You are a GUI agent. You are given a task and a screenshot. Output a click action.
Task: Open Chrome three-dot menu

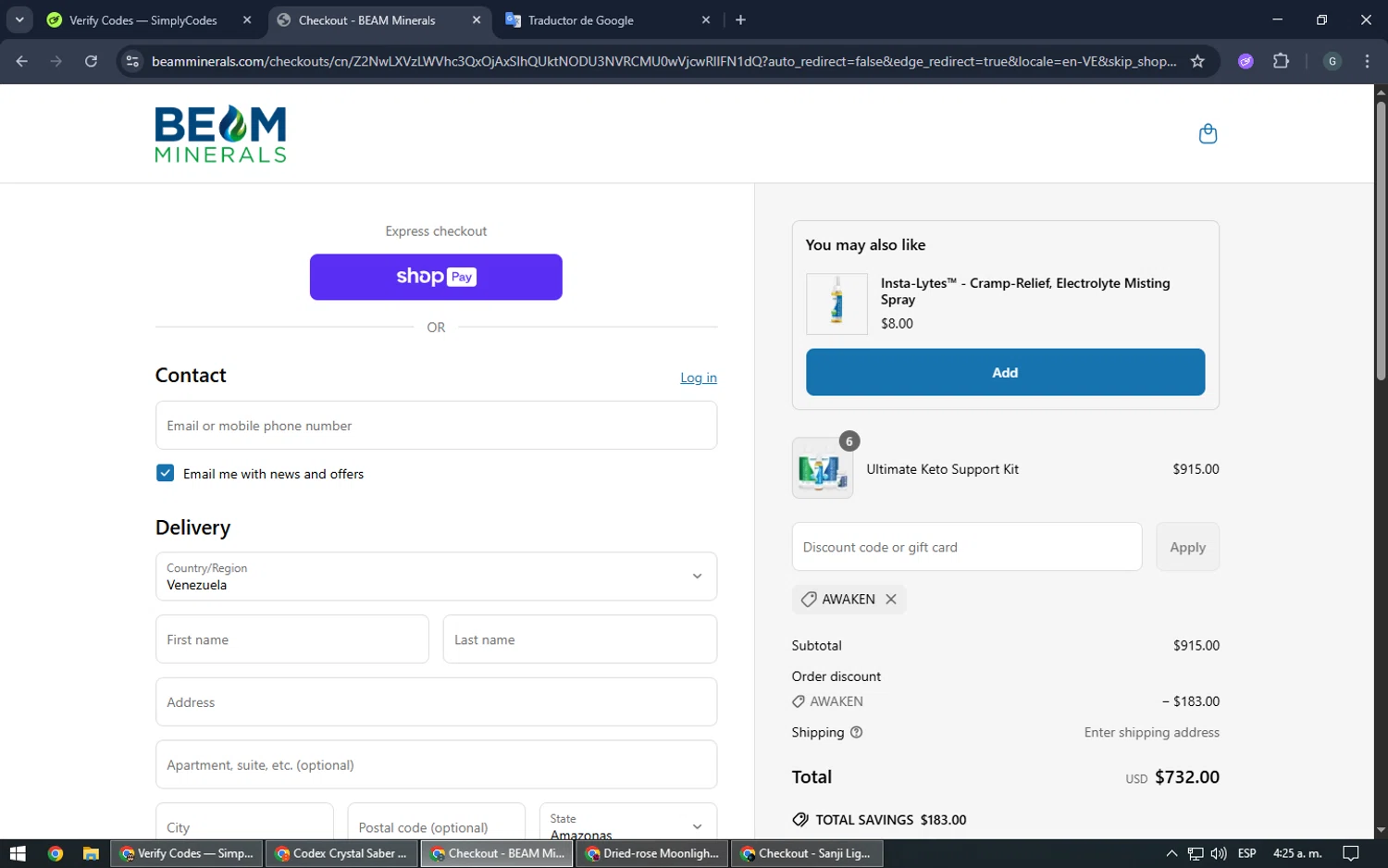click(1368, 61)
